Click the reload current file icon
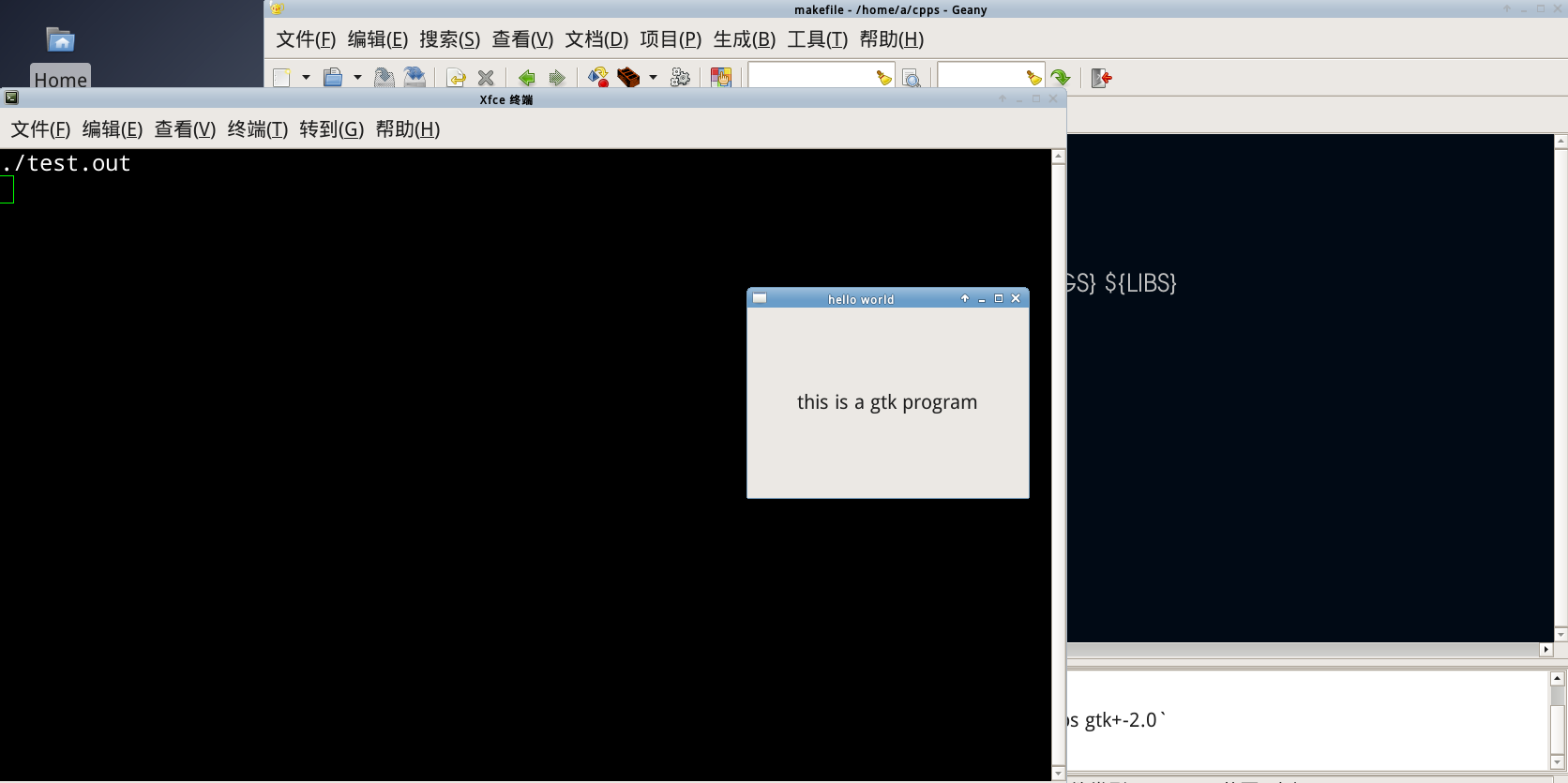This screenshot has width=1568, height=783. (456, 78)
